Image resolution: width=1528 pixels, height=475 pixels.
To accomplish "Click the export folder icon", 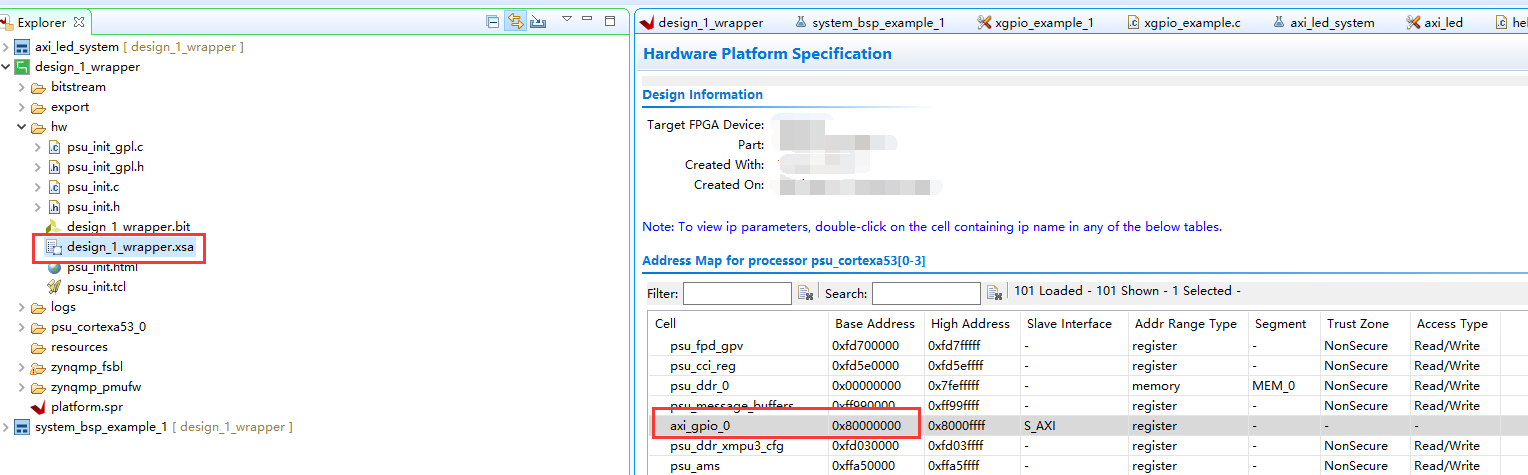I will 38,107.
